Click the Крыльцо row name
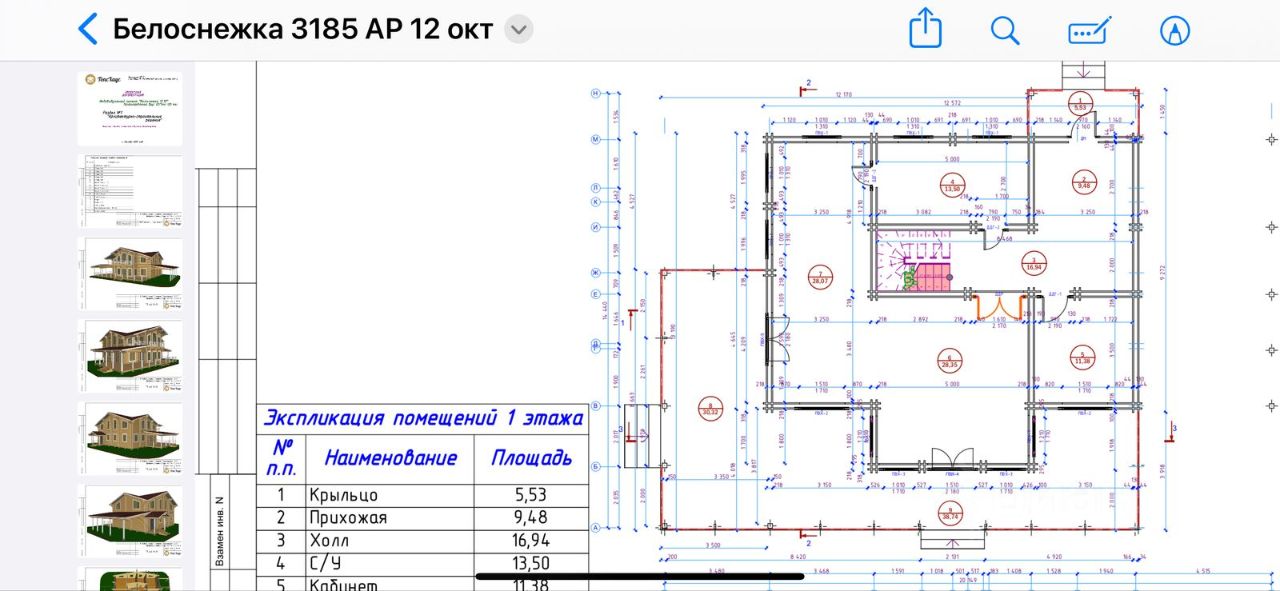This screenshot has height=591, width=1280. pos(344,495)
